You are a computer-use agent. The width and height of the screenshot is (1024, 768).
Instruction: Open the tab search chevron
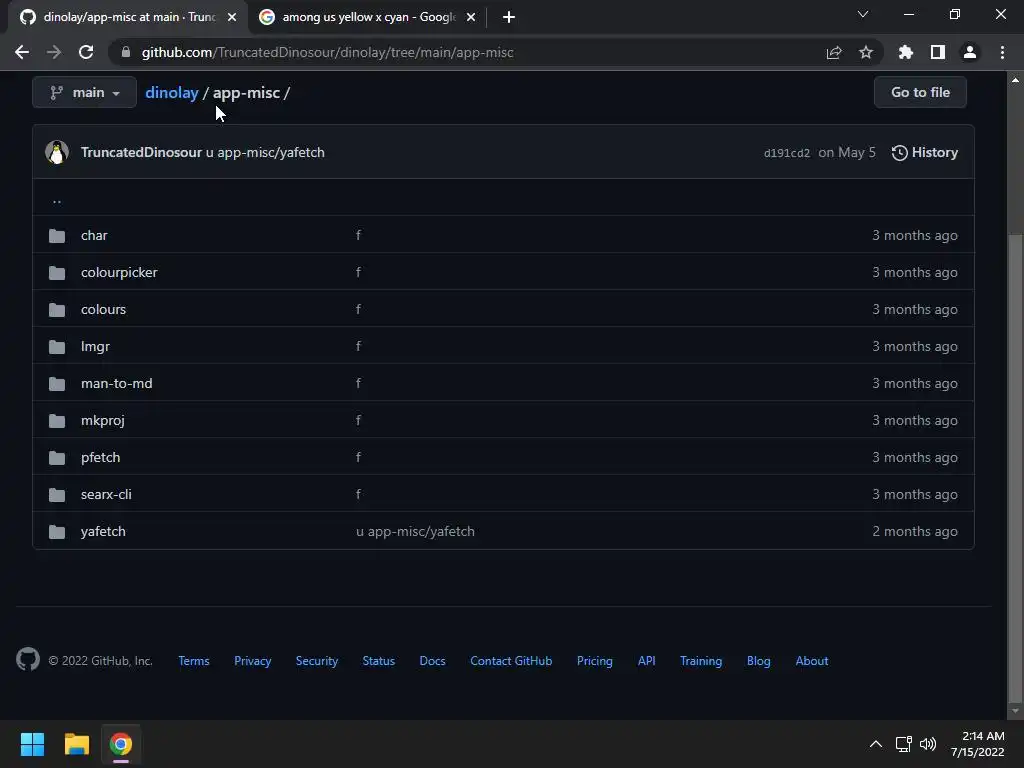click(x=863, y=14)
